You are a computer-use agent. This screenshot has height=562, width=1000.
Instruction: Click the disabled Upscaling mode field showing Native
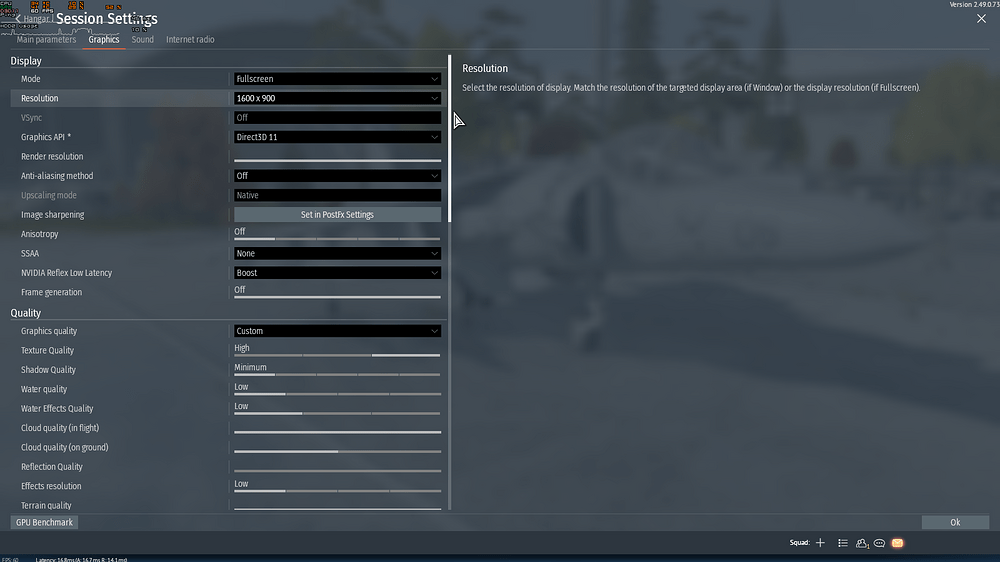(337, 195)
